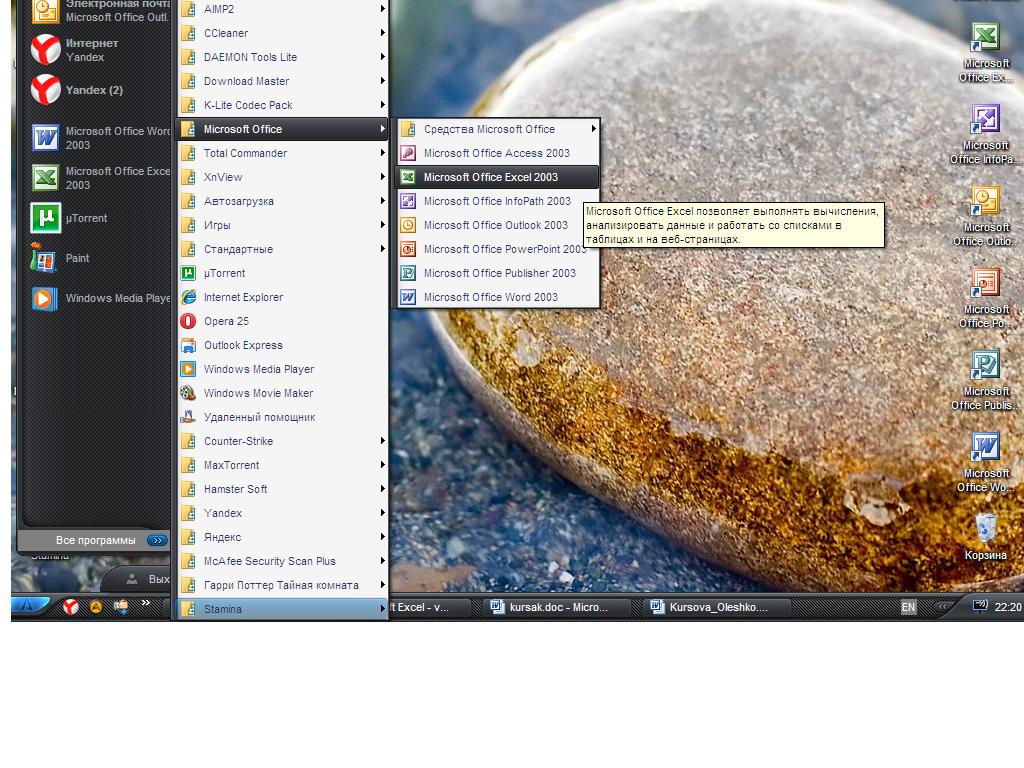This screenshot has width=1024, height=768.
Task: Click the PowerPoint icon in submenu
Action: pos(408,249)
